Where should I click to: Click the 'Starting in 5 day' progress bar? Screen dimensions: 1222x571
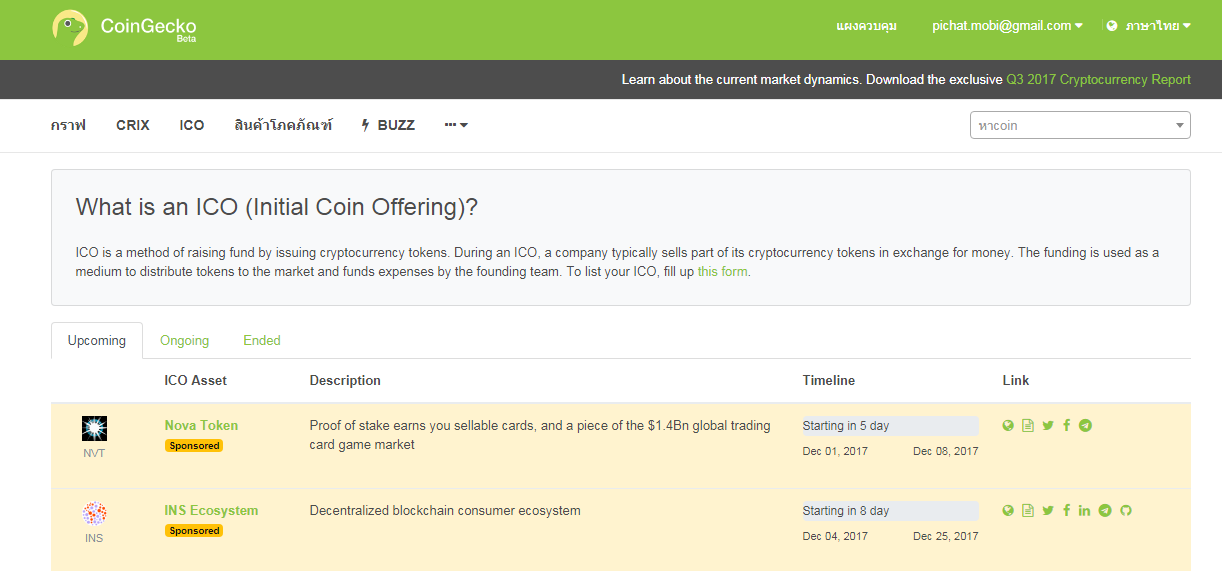coord(890,426)
